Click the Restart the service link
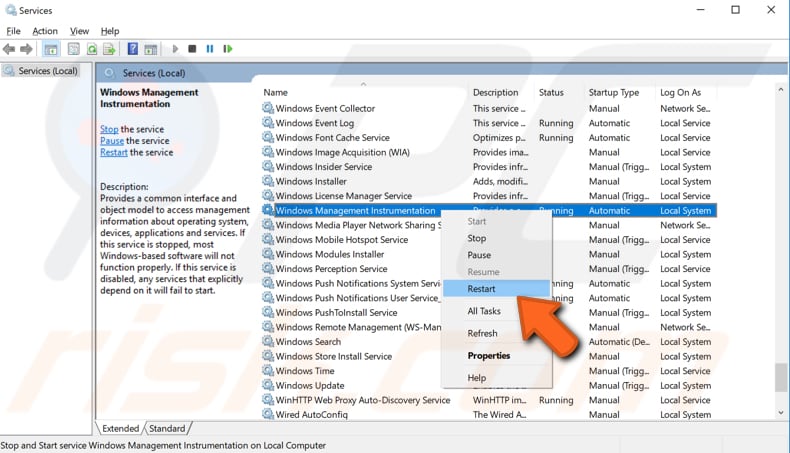 [x=114, y=152]
